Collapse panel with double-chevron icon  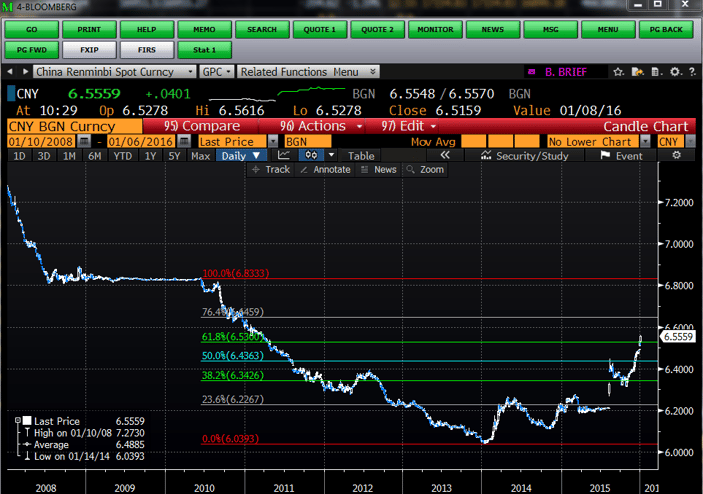coord(444,156)
